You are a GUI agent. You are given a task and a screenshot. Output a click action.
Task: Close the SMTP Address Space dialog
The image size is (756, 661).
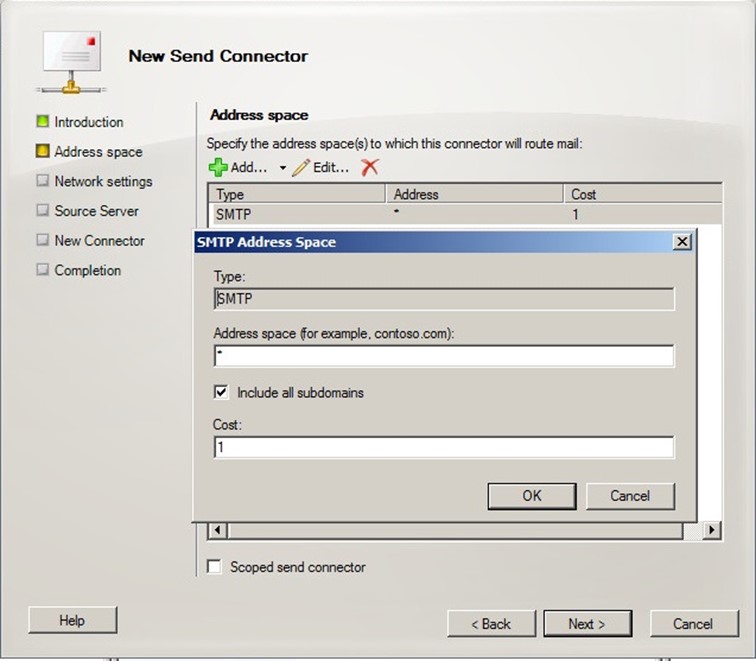(x=682, y=242)
